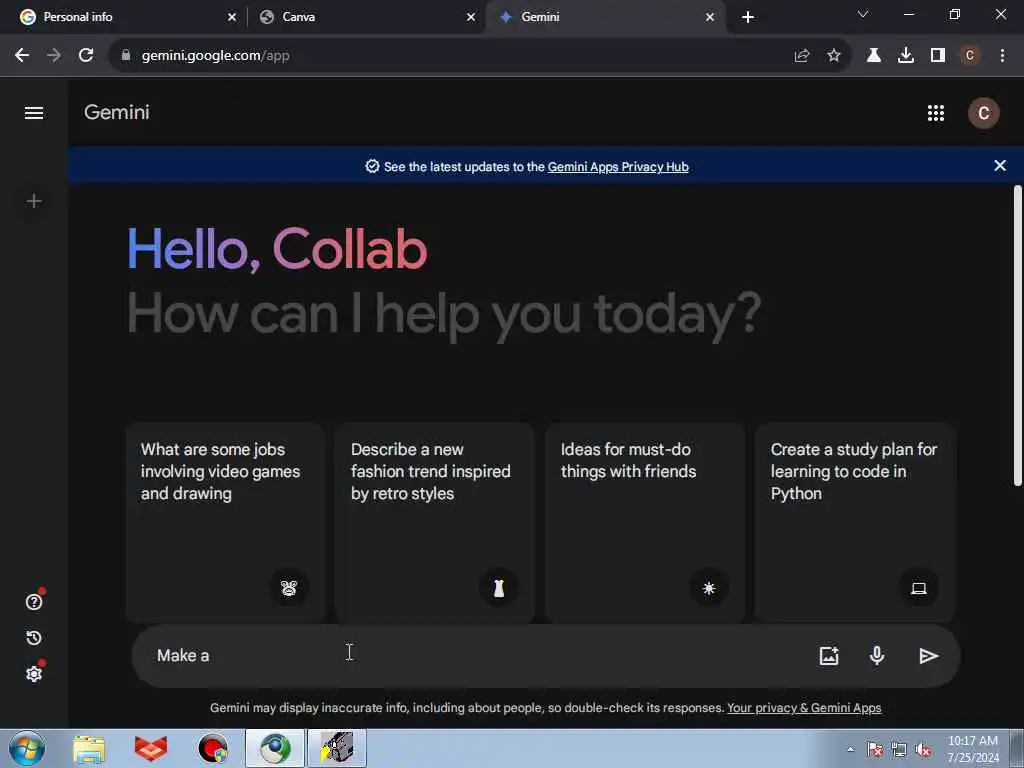The height and width of the screenshot is (768, 1024).
Task: Click the sun icon on friends card
Action: tap(709, 588)
